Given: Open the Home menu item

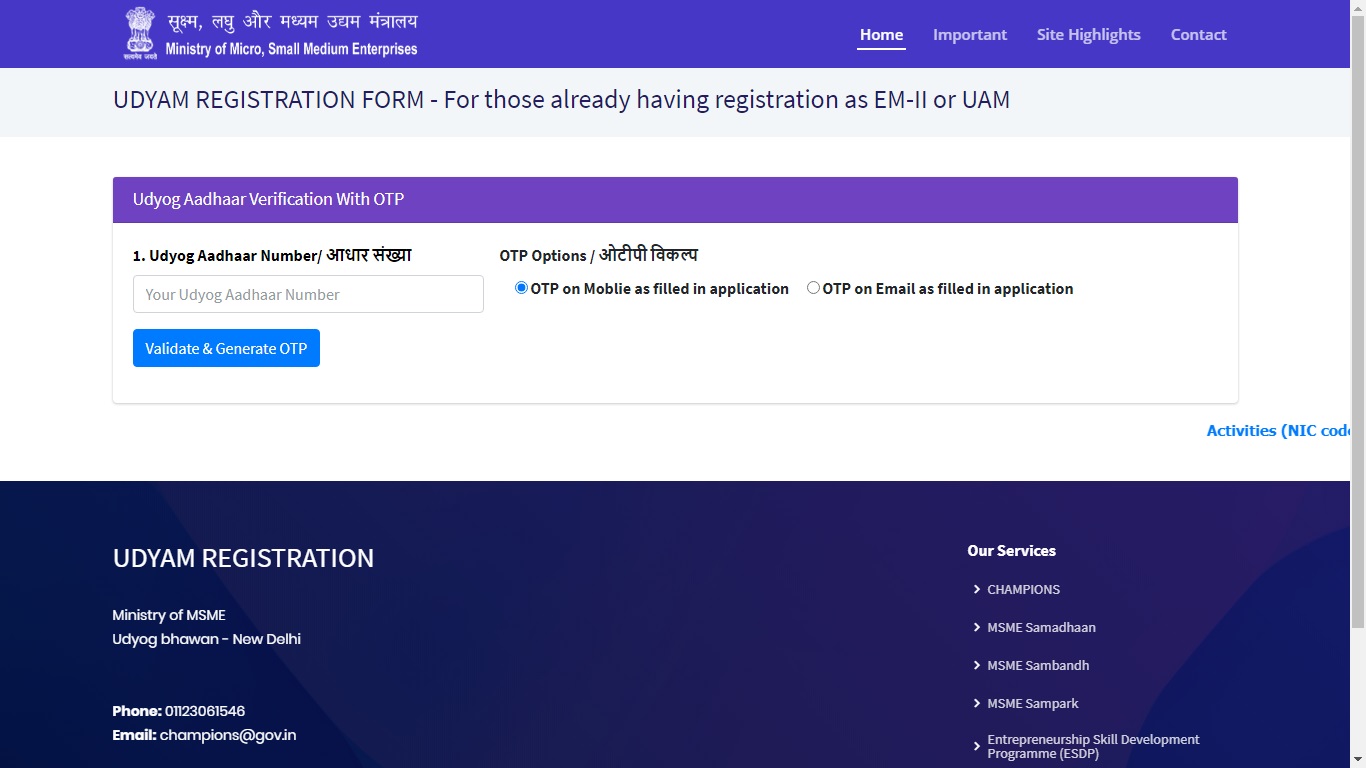Looking at the screenshot, I should click(881, 34).
